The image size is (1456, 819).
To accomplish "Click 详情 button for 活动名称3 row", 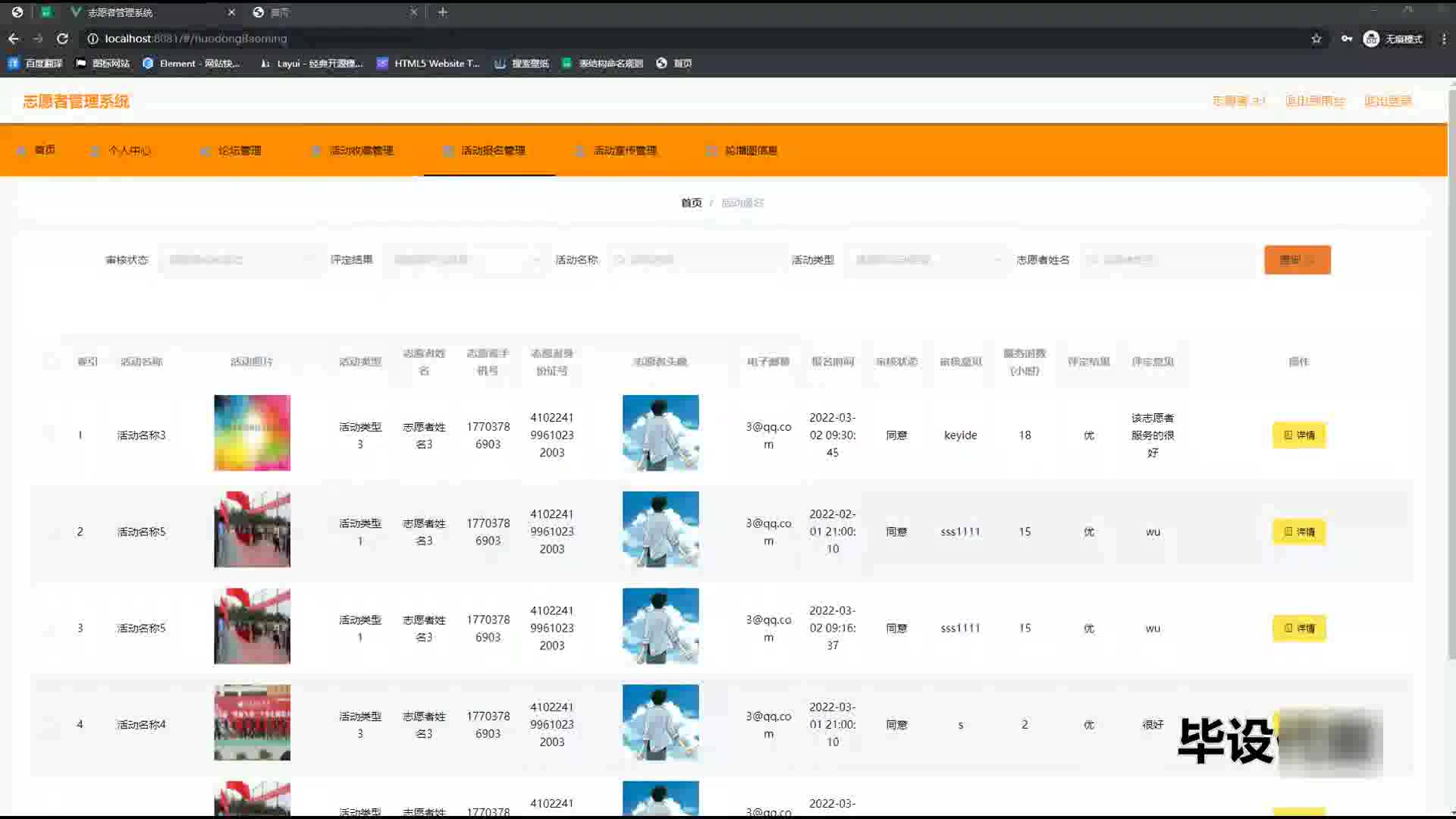I will coord(1298,435).
